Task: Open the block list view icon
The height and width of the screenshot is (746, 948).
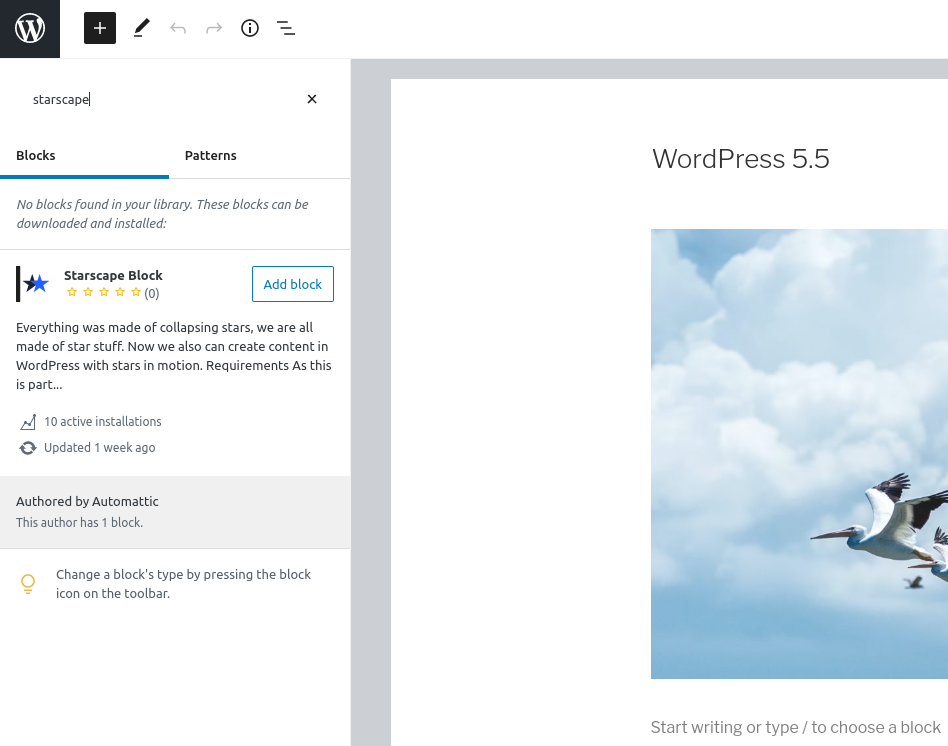Action: click(x=286, y=28)
